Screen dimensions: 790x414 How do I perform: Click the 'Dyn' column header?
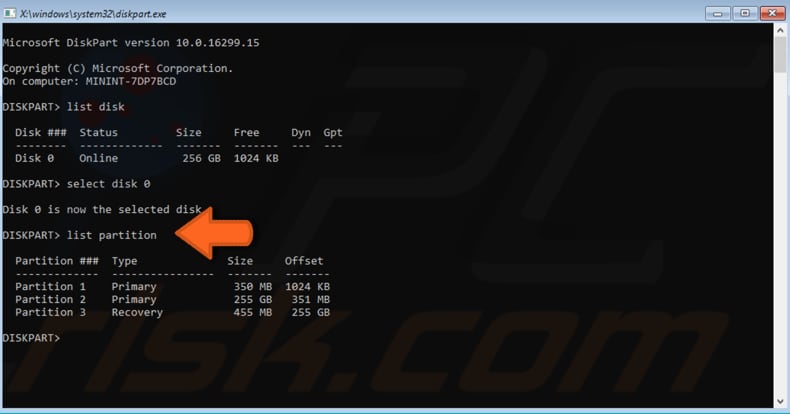(301, 133)
